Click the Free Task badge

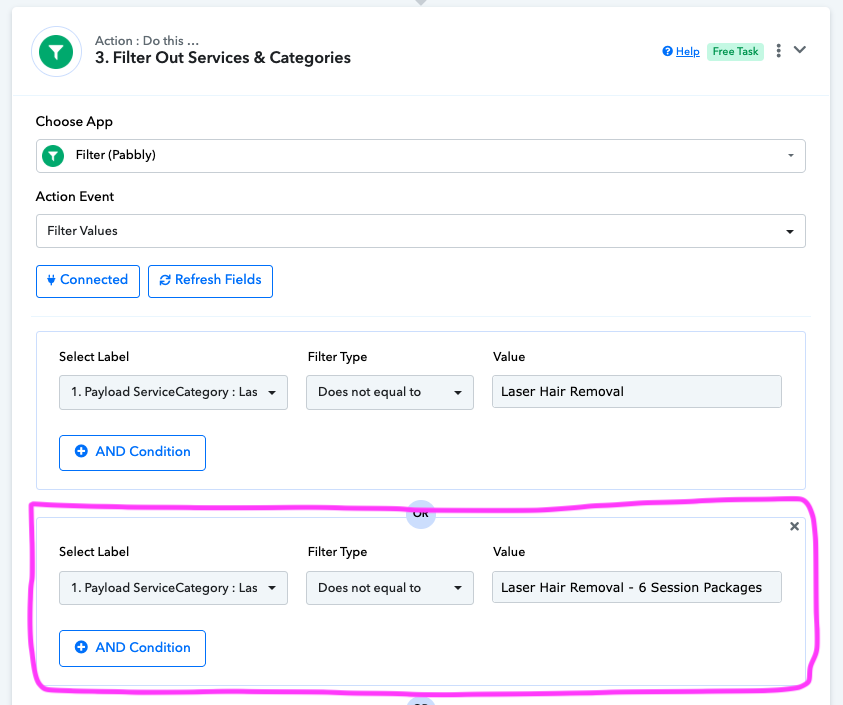coord(735,52)
